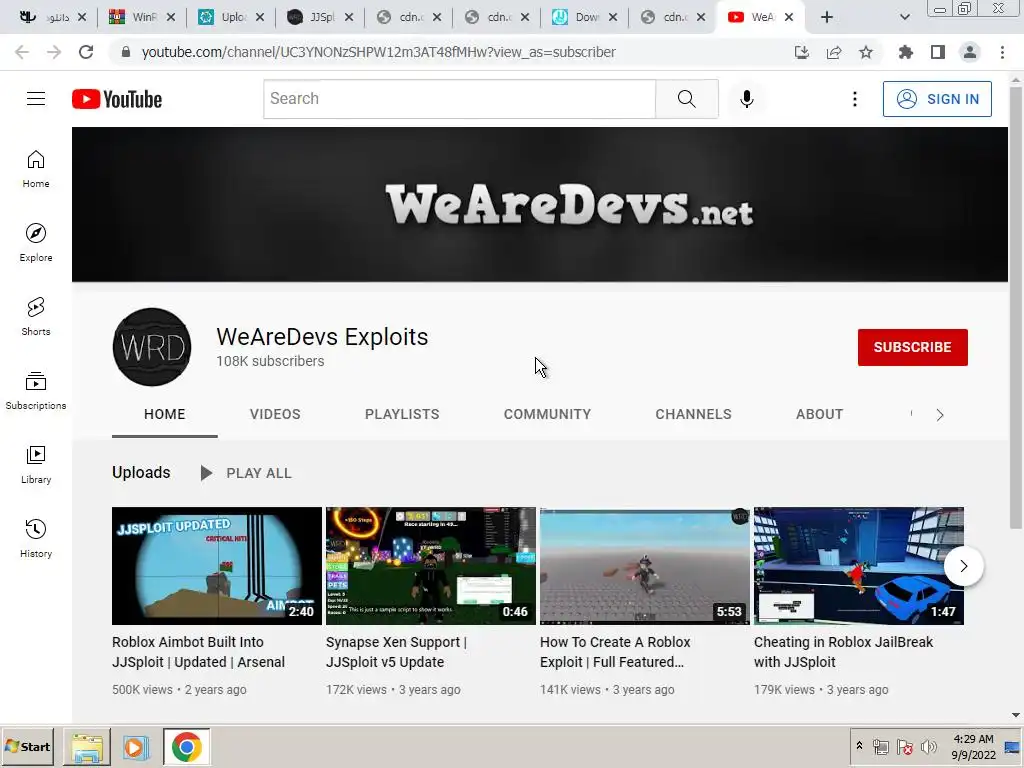Install app icon in address bar

click(x=802, y=52)
